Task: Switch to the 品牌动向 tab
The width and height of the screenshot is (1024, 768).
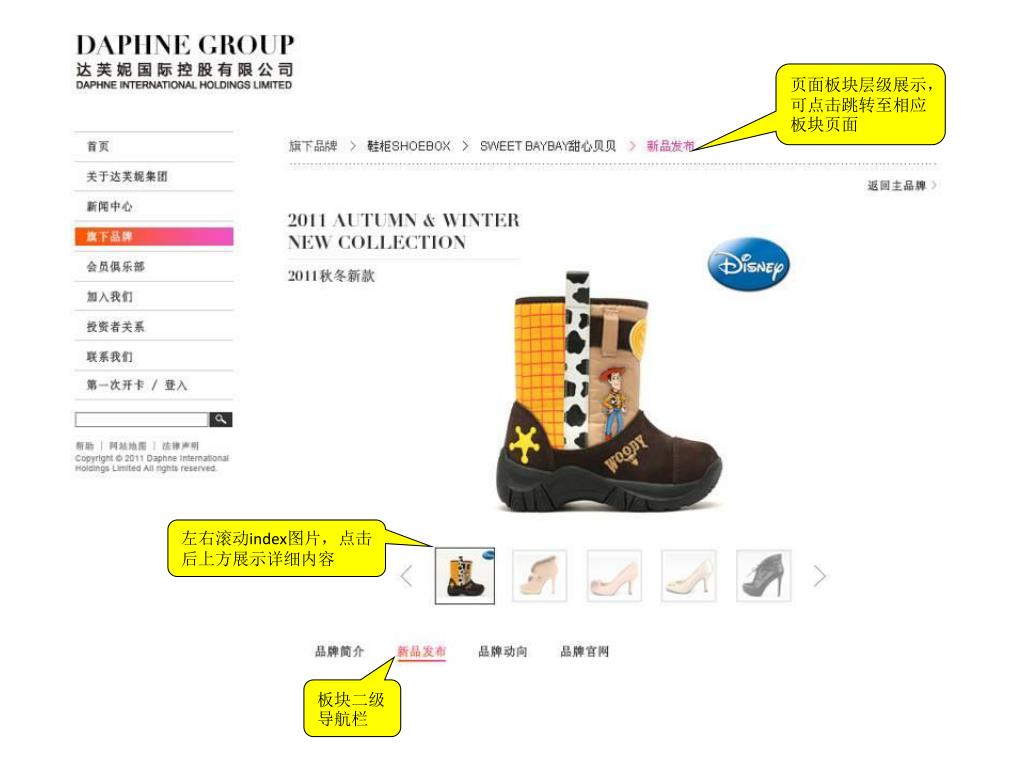Action: point(503,651)
